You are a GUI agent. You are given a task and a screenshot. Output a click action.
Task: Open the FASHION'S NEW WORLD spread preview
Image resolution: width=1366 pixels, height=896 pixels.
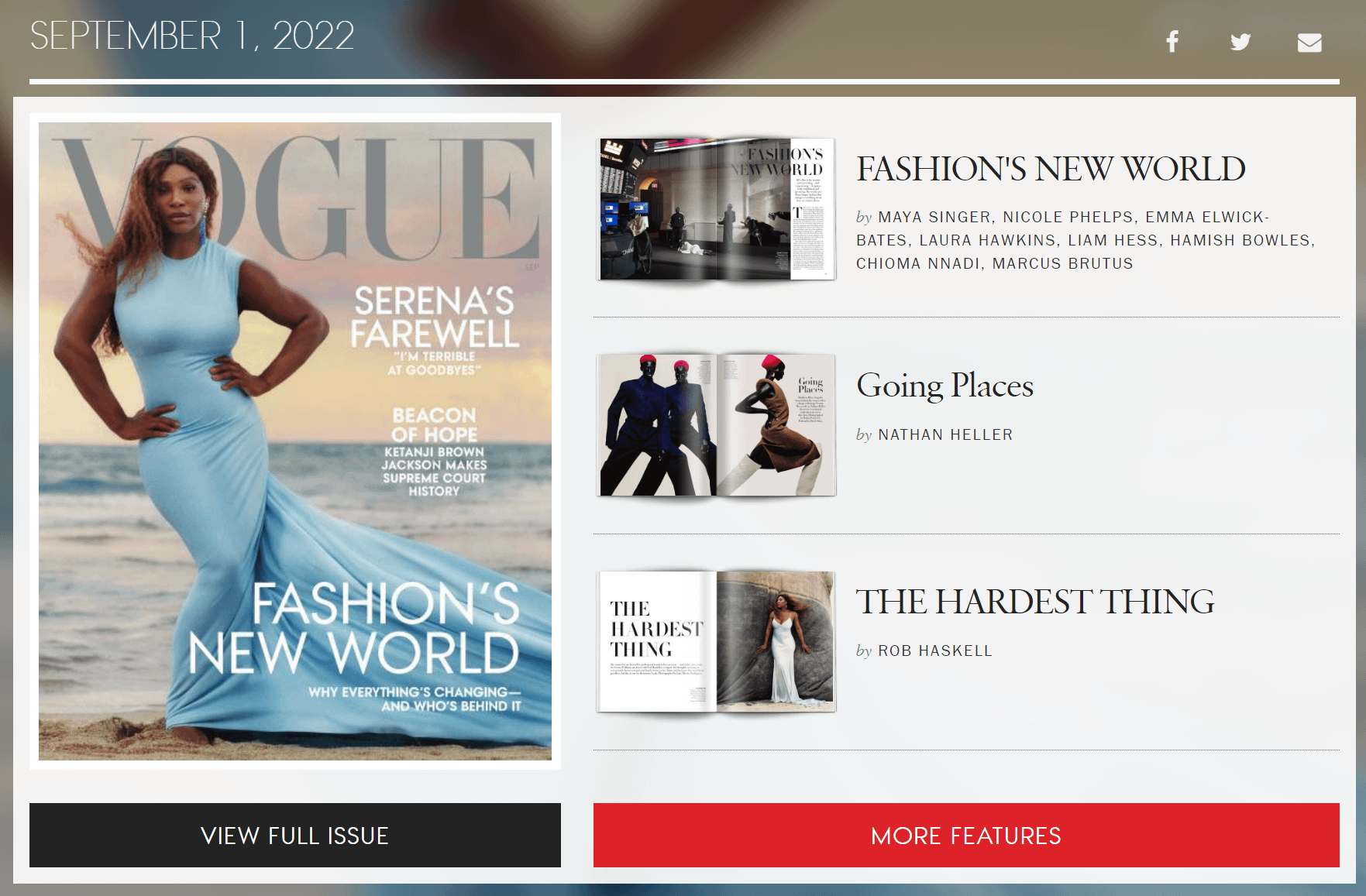tap(717, 207)
